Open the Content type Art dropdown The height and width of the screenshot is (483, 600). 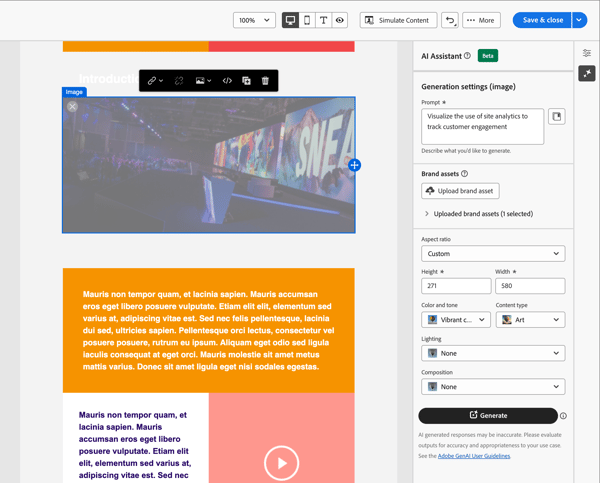530,320
